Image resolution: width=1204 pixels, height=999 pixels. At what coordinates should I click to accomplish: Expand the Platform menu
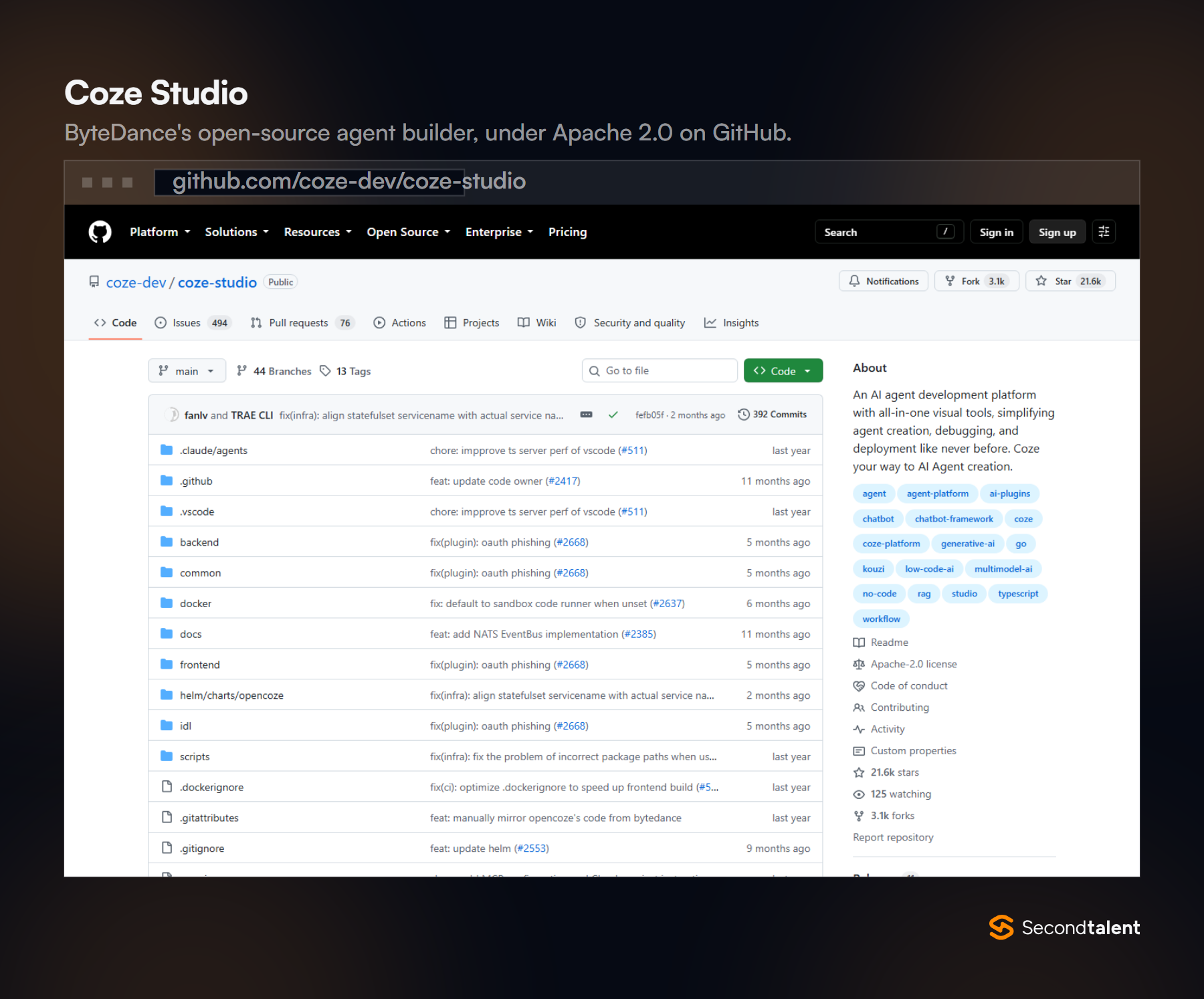[x=160, y=232]
